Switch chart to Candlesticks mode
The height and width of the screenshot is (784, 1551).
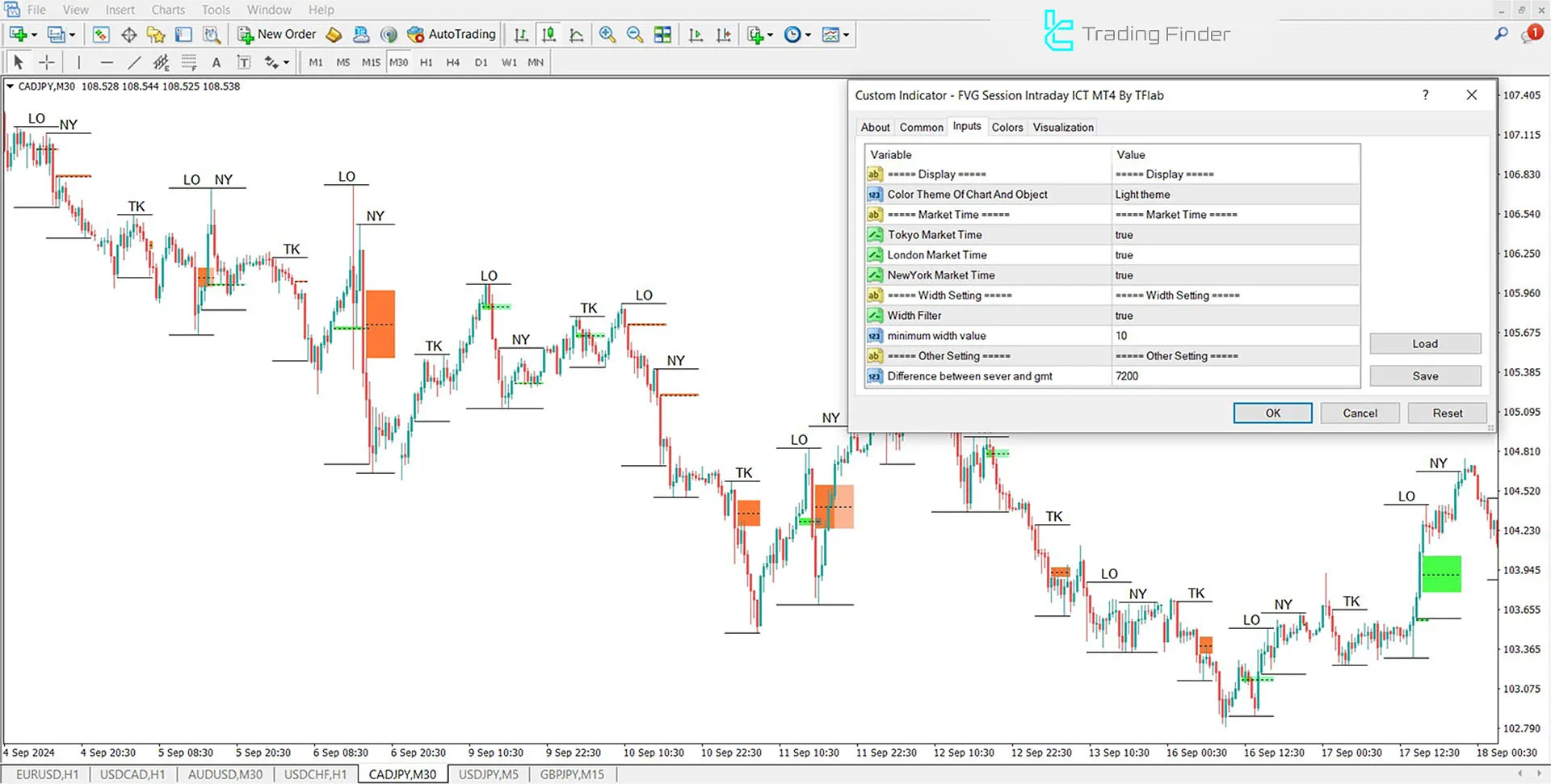(x=549, y=35)
